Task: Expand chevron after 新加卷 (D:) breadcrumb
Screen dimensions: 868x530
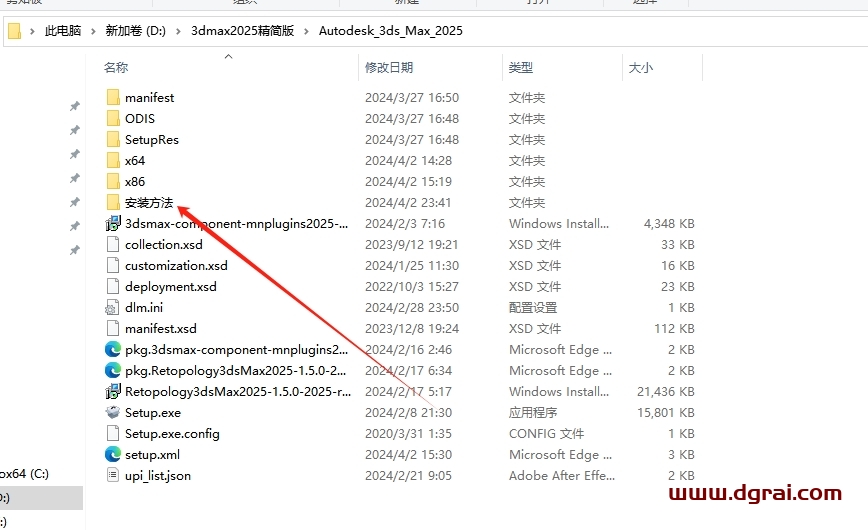Action: pos(178,32)
